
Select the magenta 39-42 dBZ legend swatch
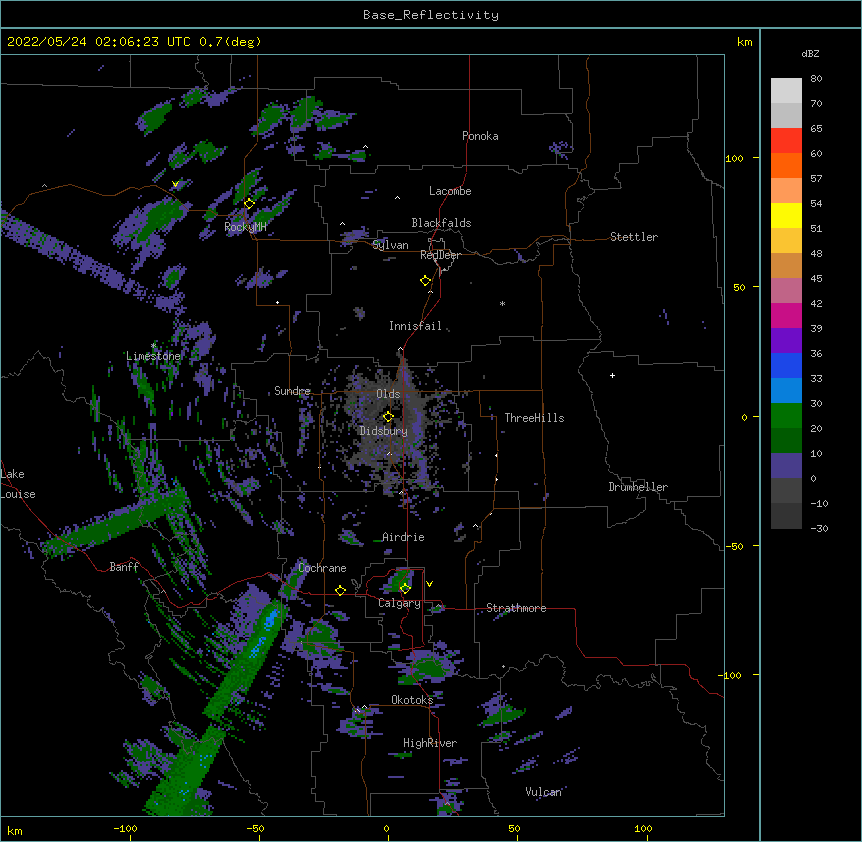[x=786, y=316]
